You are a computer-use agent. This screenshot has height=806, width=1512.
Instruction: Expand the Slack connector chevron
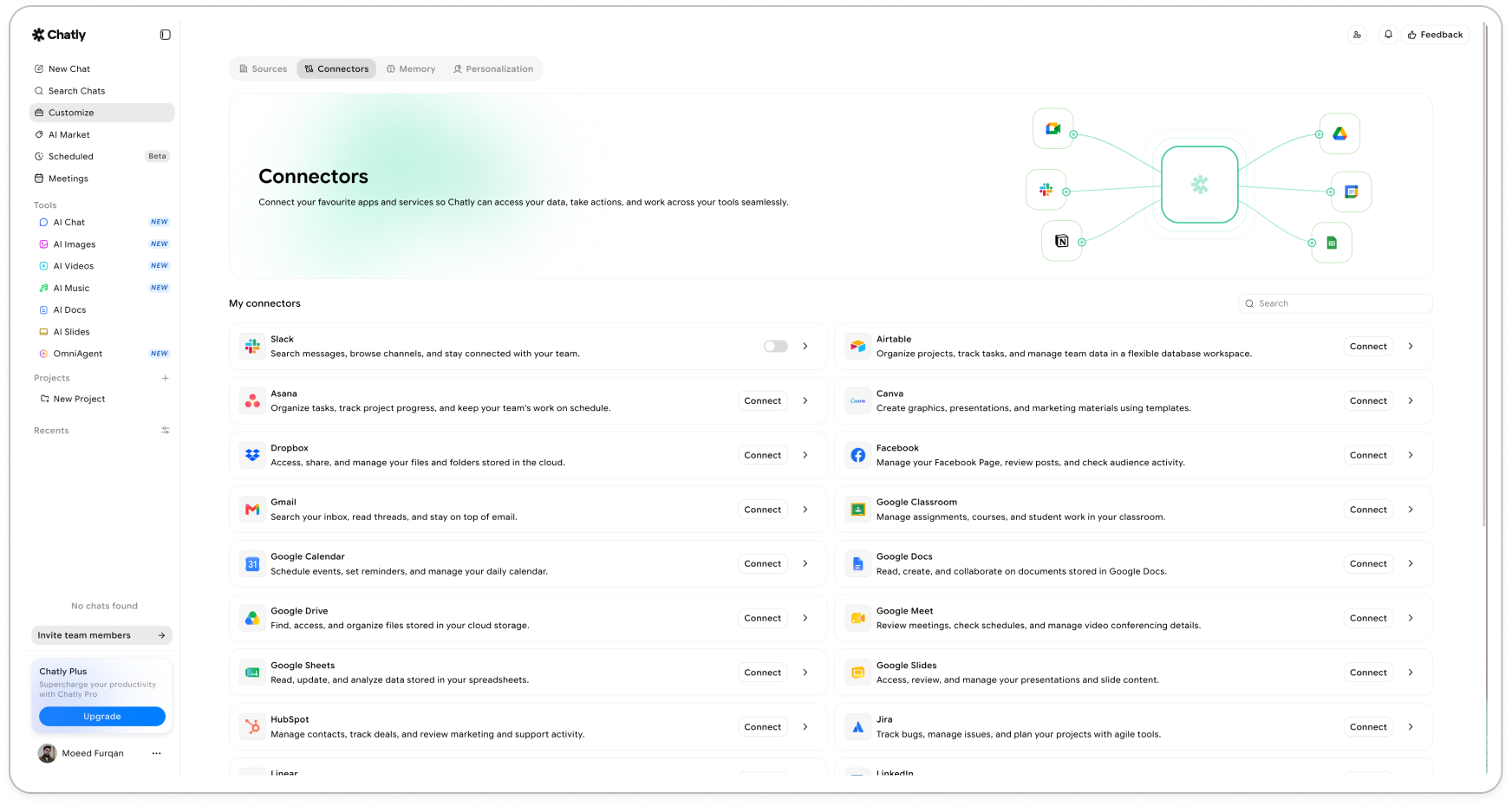pyautogui.click(x=805, y=347)
